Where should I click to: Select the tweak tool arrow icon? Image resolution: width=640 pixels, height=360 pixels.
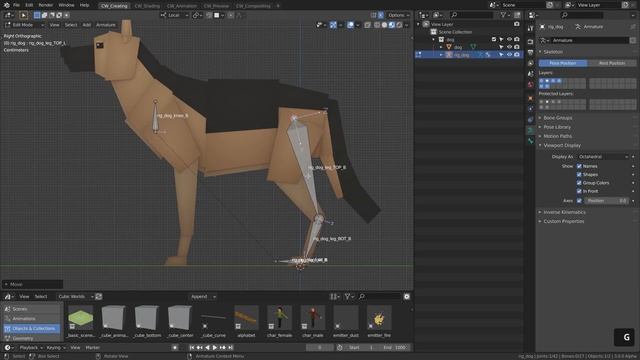pyautogui.click(x=23, y=15)
